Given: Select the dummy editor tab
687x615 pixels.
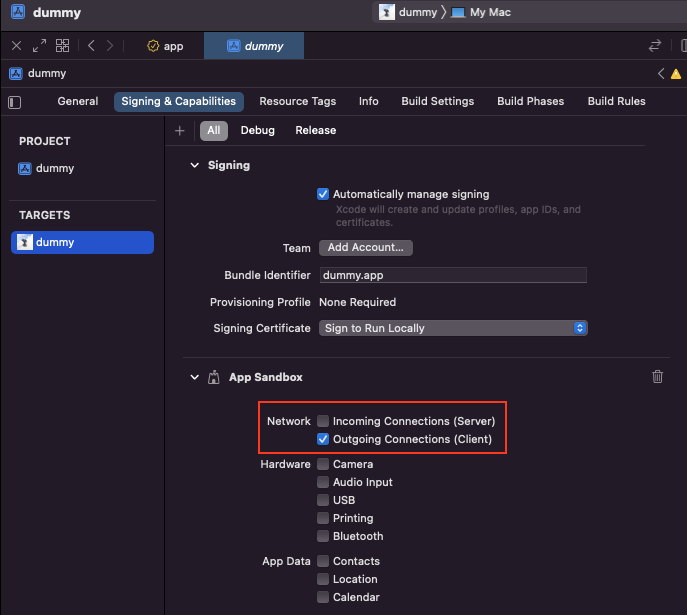Looking at the screenshot, I should tap(254, 46).
